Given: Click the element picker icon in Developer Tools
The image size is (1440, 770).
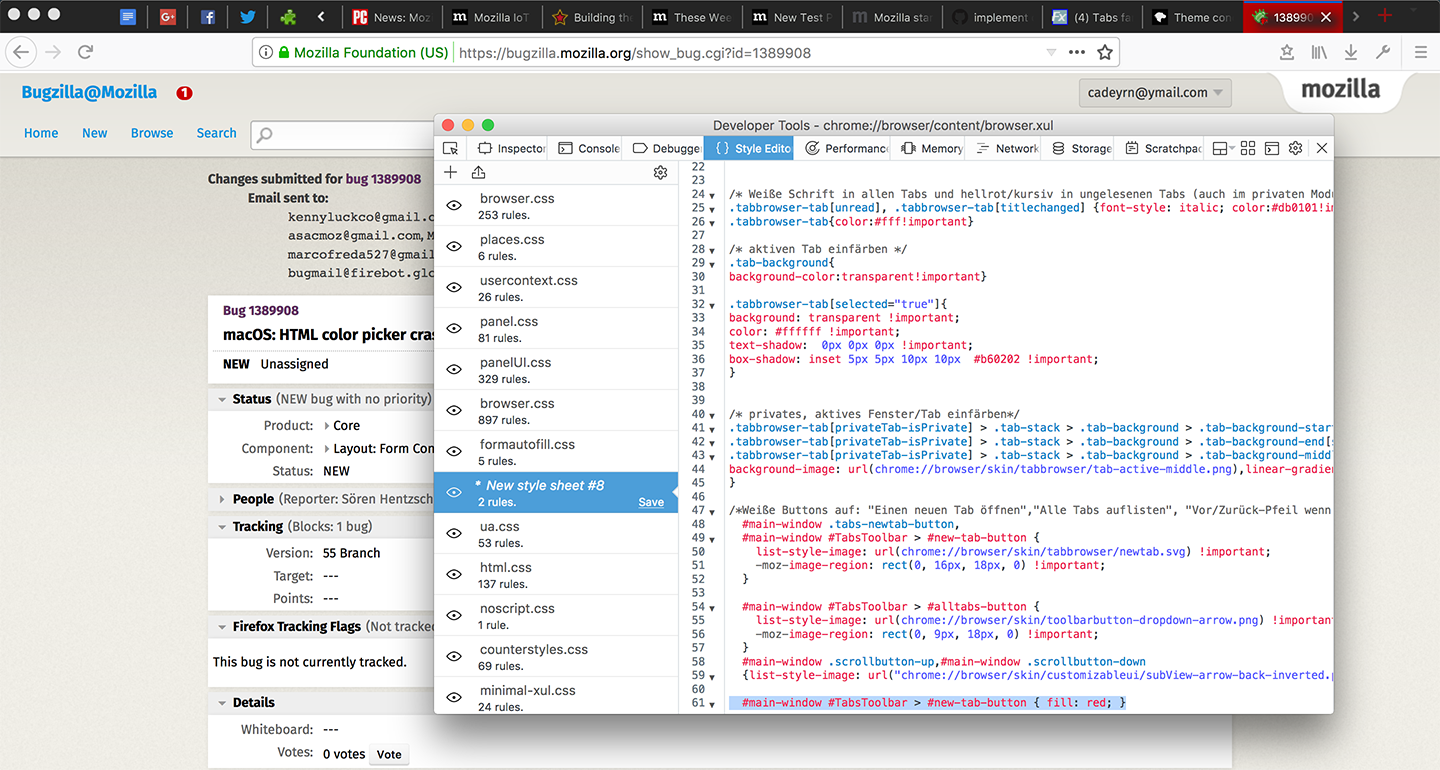Looking at the screenshot, I should 451,148.
